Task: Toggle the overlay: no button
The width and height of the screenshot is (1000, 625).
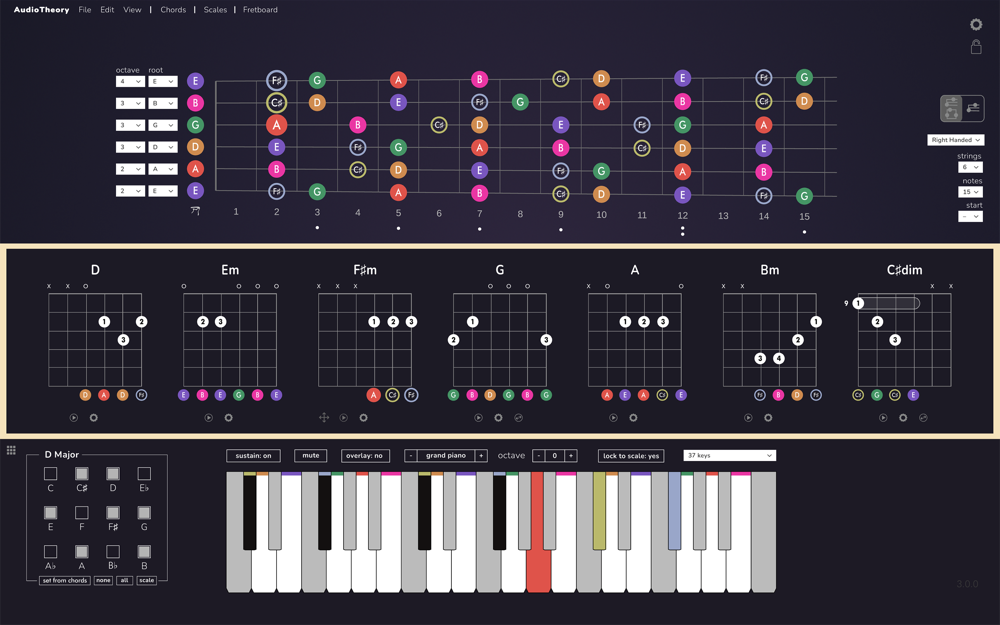Action: pos(365,455)
